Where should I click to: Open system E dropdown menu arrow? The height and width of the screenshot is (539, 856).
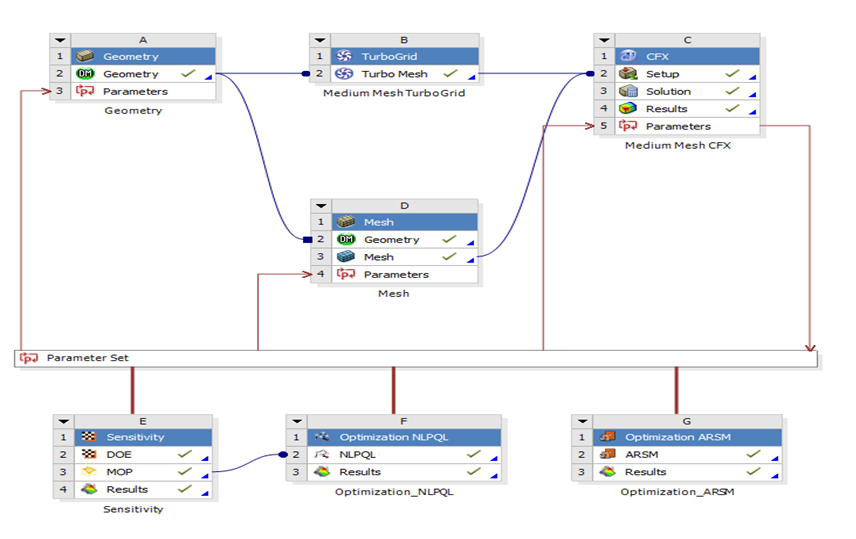coord(64,421)
